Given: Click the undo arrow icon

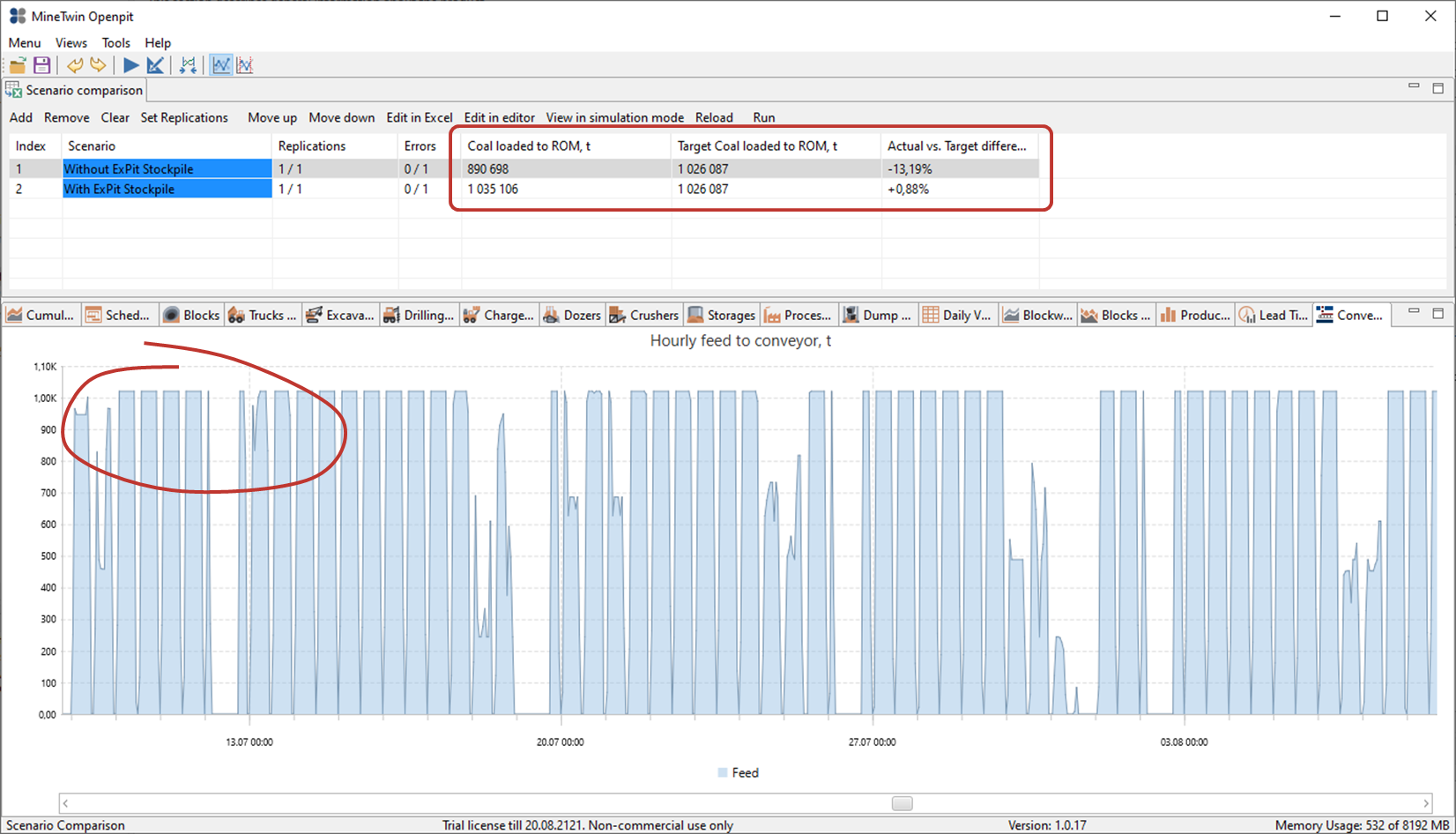Looking at the screenshot, I should click(x=75, y=65).
